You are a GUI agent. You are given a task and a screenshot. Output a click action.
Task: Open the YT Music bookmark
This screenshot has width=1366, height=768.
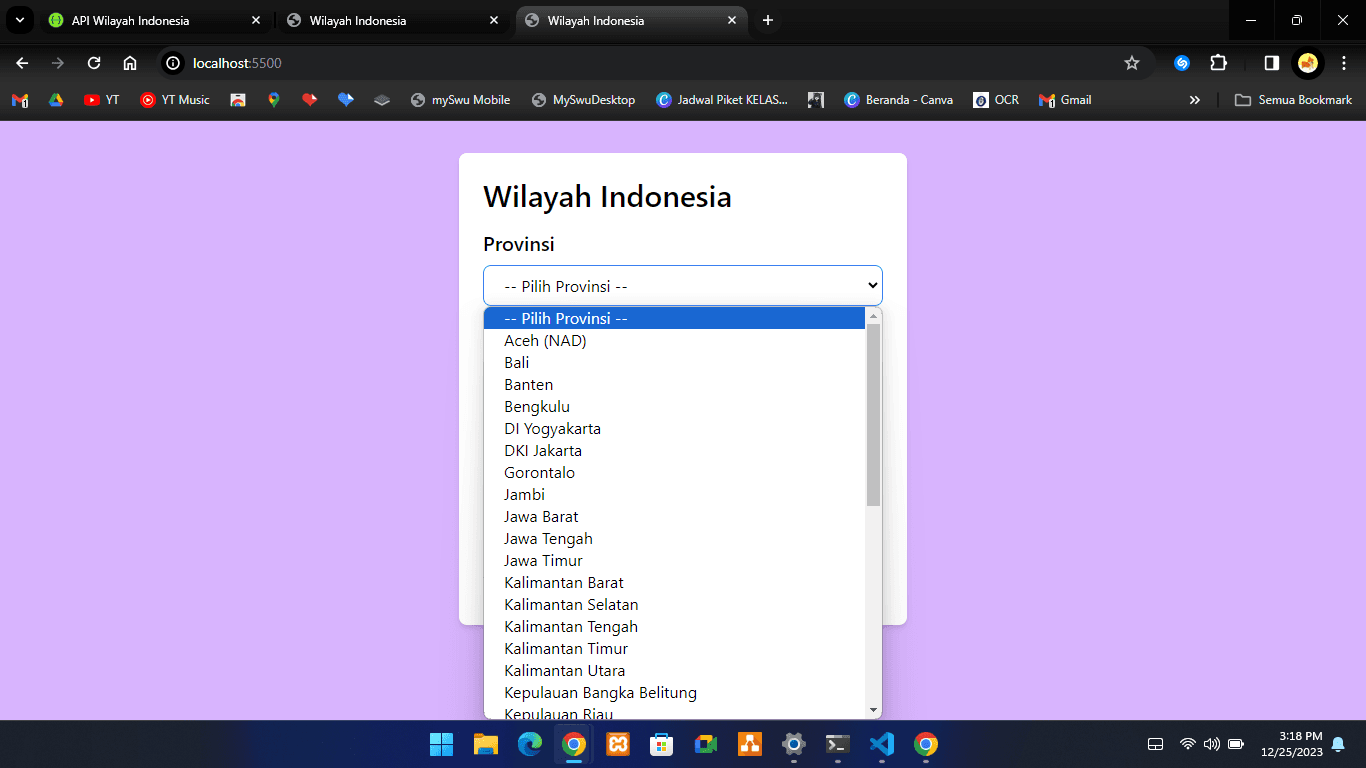[175, 100]
